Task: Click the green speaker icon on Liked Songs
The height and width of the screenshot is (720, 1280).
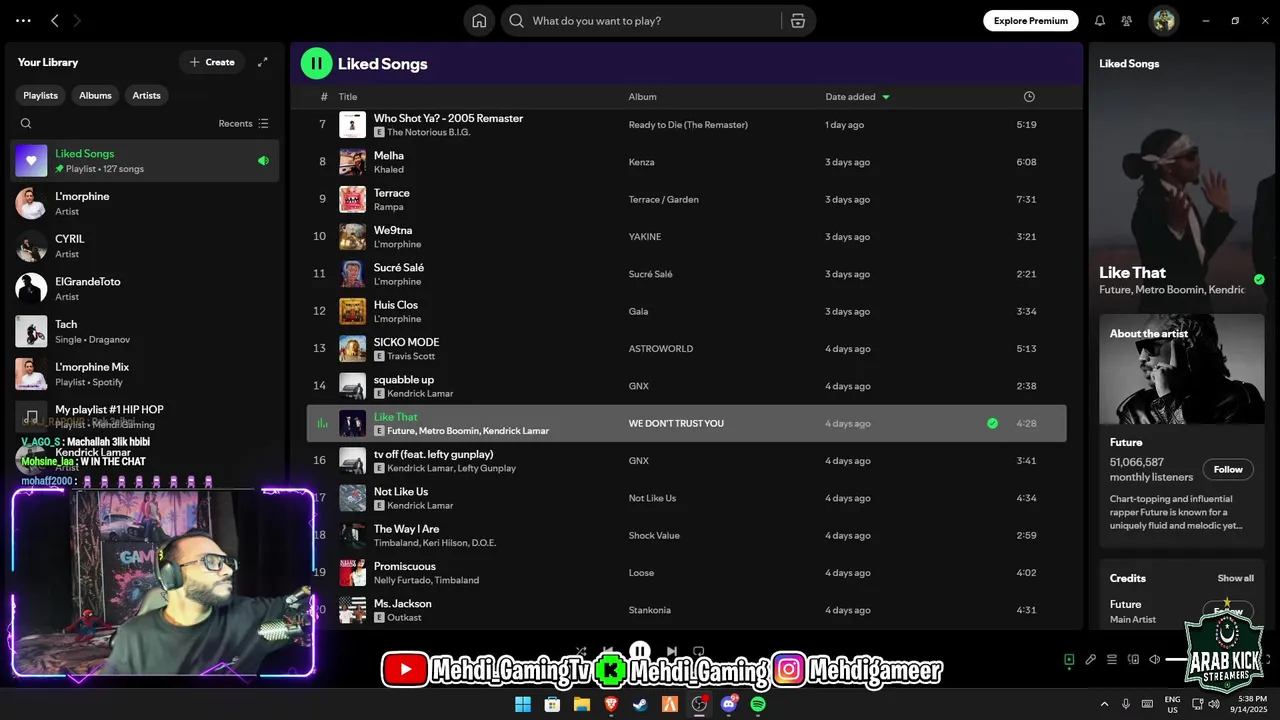Action: [x=263, y=160]
